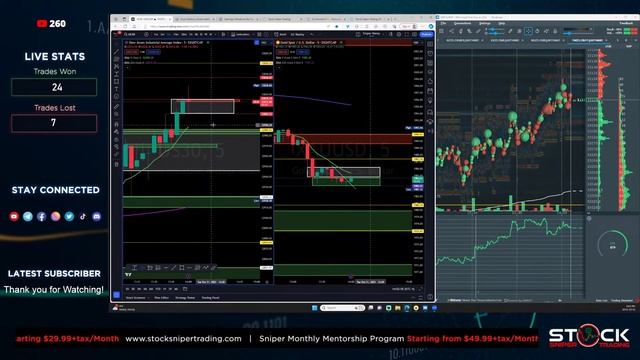Open the ideas lightbulb icon in the right sidebar

tap(430, 101)
